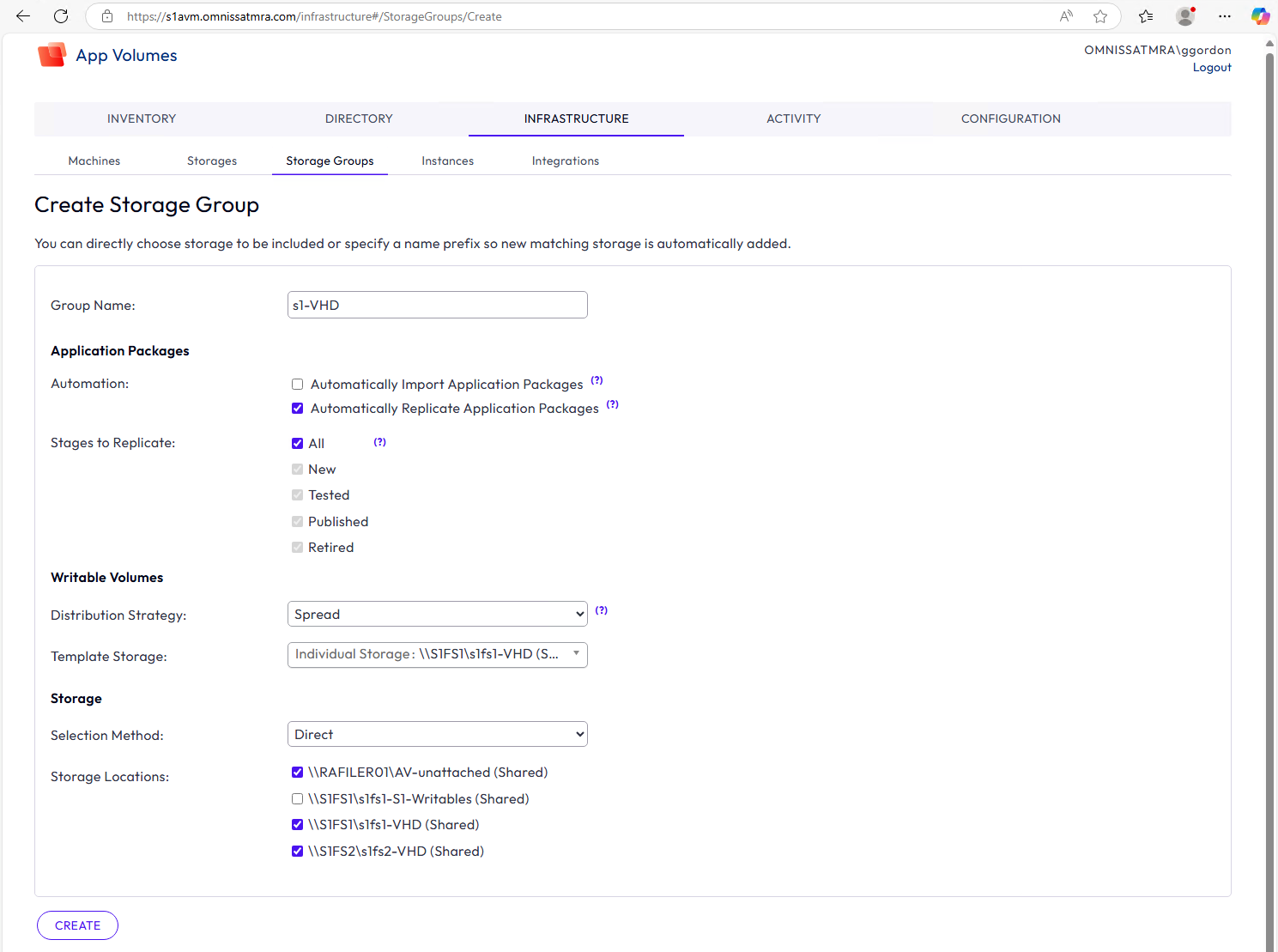Select the Infrastructure tab
The image size is (1278, 952).
coord(577,119)
